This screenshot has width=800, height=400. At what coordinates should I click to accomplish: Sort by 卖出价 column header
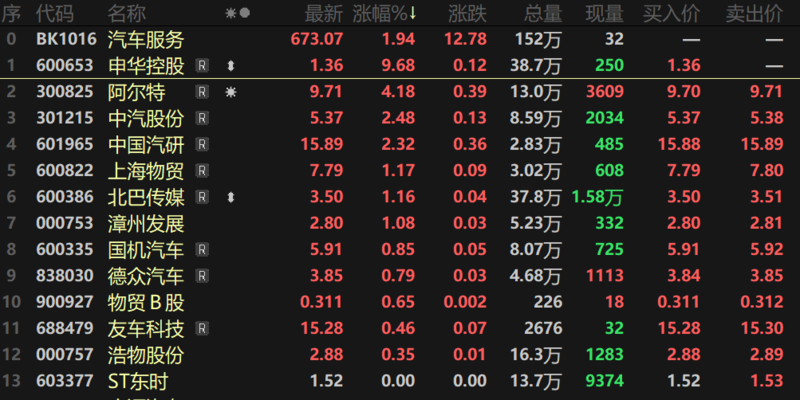click(754, 14)
